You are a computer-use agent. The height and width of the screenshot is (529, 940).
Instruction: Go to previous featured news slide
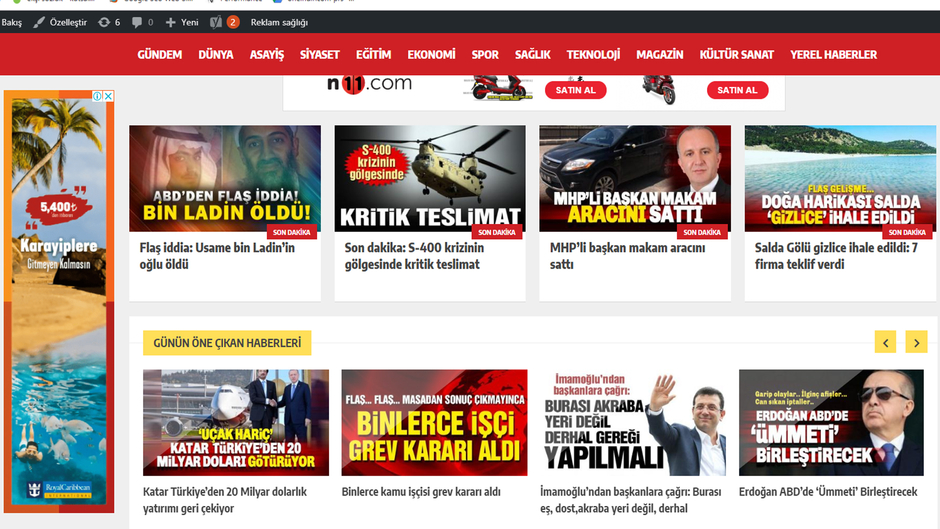coord(885,342)
